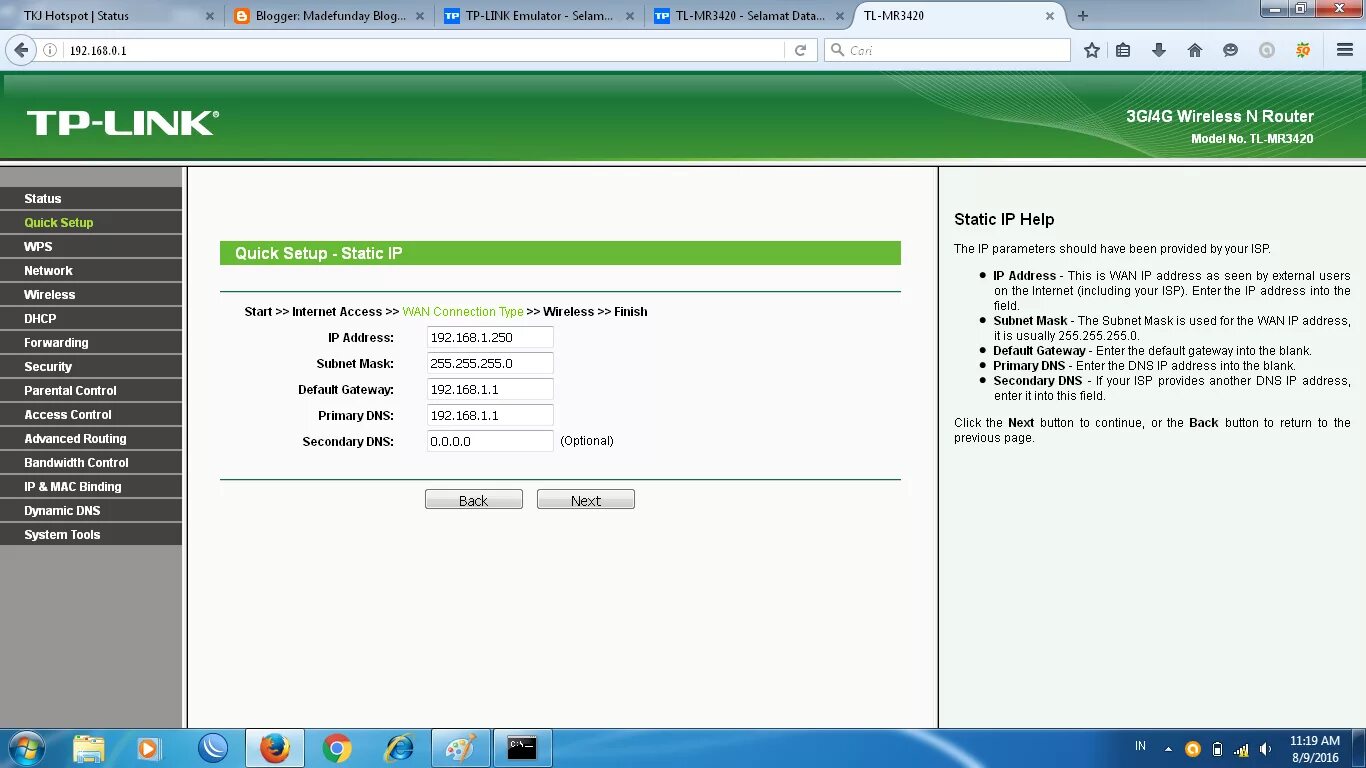Click the Back button in Quick Setup
This screenshot has width=1366, height=768.
pyautogui.click(x=474, y=500)
